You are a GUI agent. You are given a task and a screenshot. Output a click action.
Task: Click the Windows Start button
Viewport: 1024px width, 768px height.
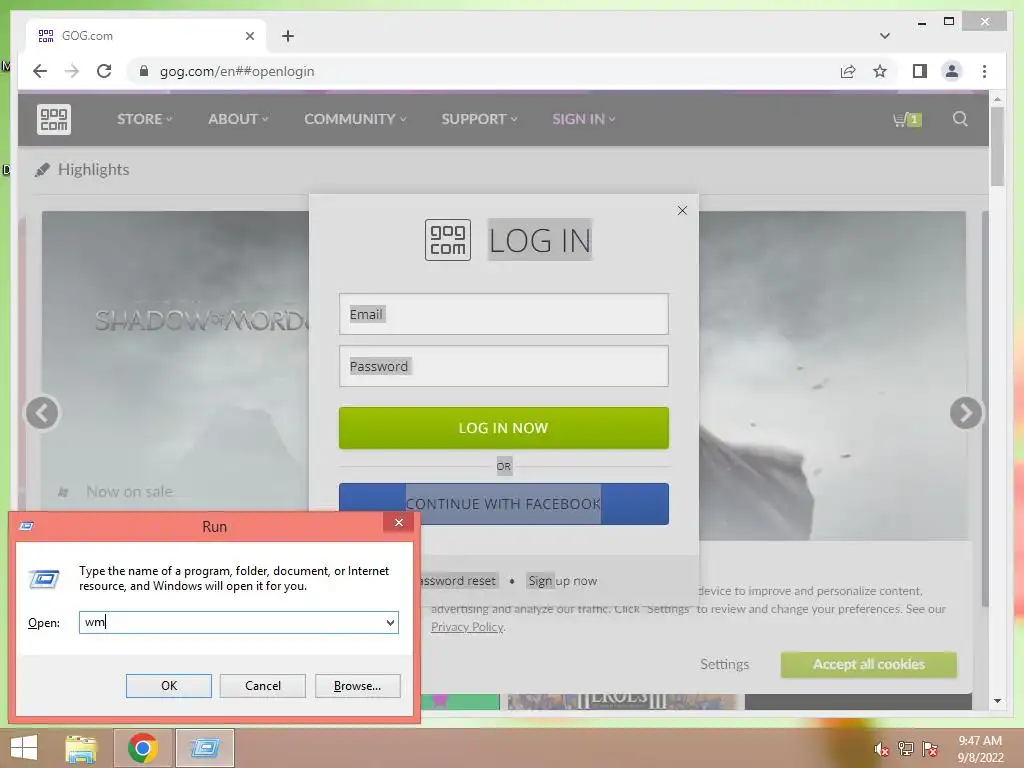click(x=24, y=748)
